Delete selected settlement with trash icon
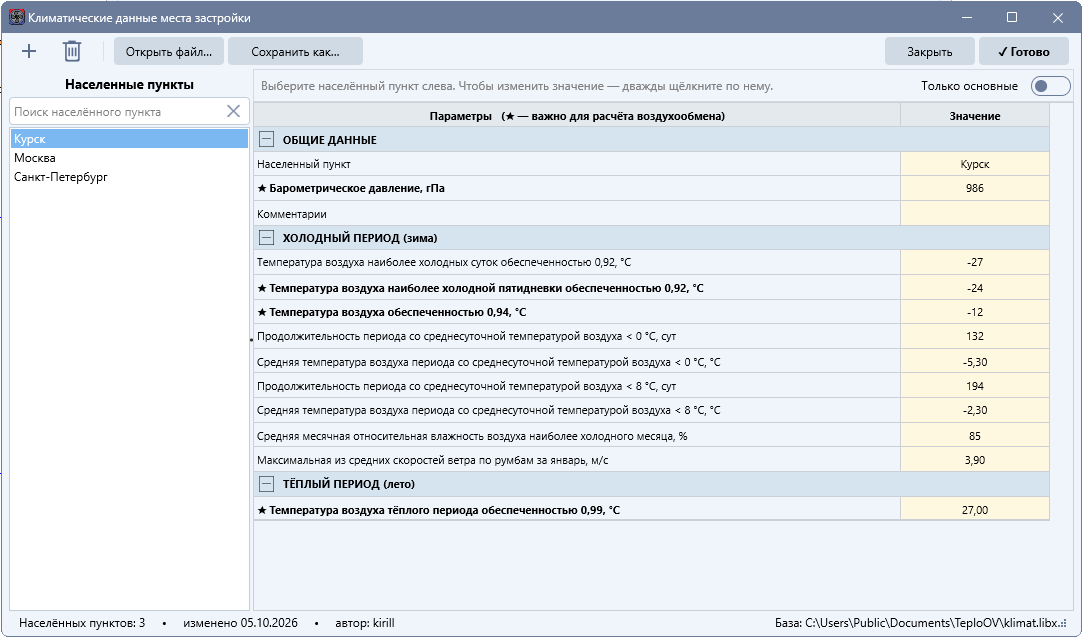The image size is (1082, 637). [72, 51]
